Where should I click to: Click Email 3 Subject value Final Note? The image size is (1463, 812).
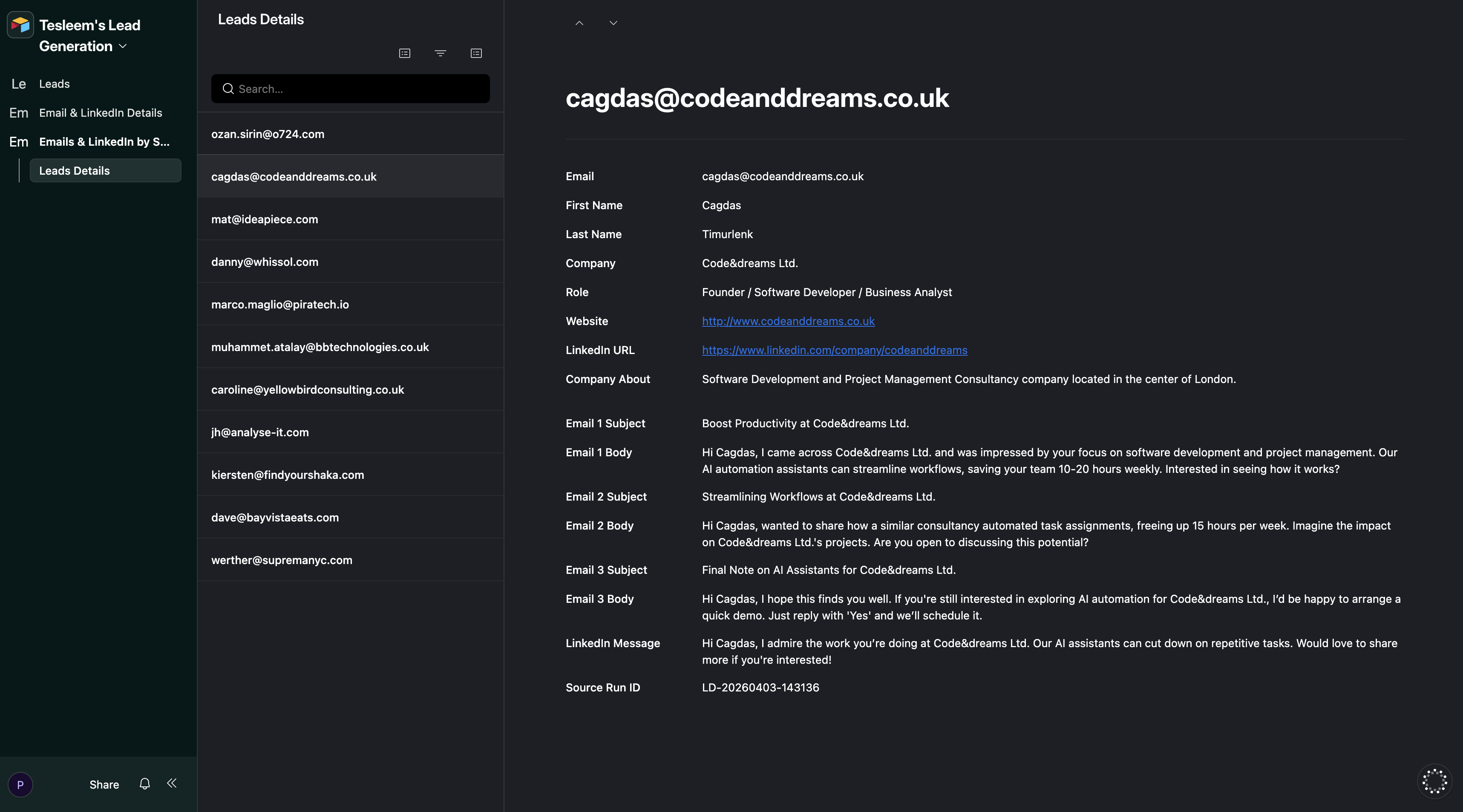(829, 570)
